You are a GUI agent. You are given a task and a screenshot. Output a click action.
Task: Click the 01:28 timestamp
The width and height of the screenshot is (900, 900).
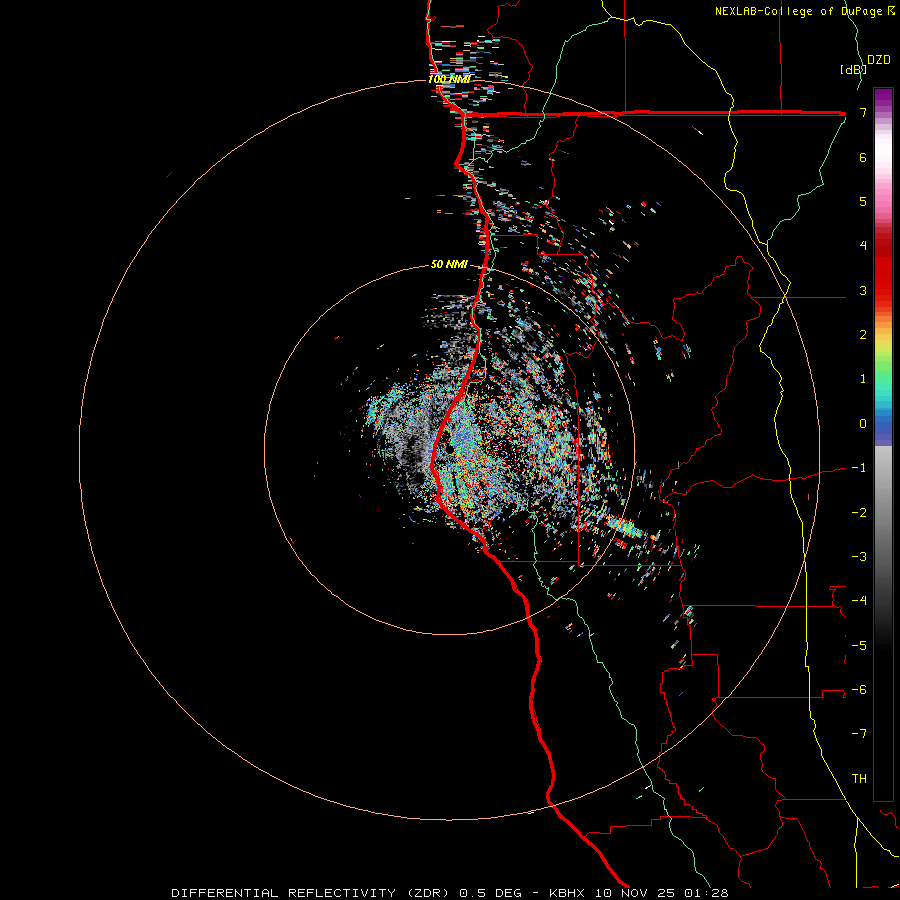tap(706, 893)
